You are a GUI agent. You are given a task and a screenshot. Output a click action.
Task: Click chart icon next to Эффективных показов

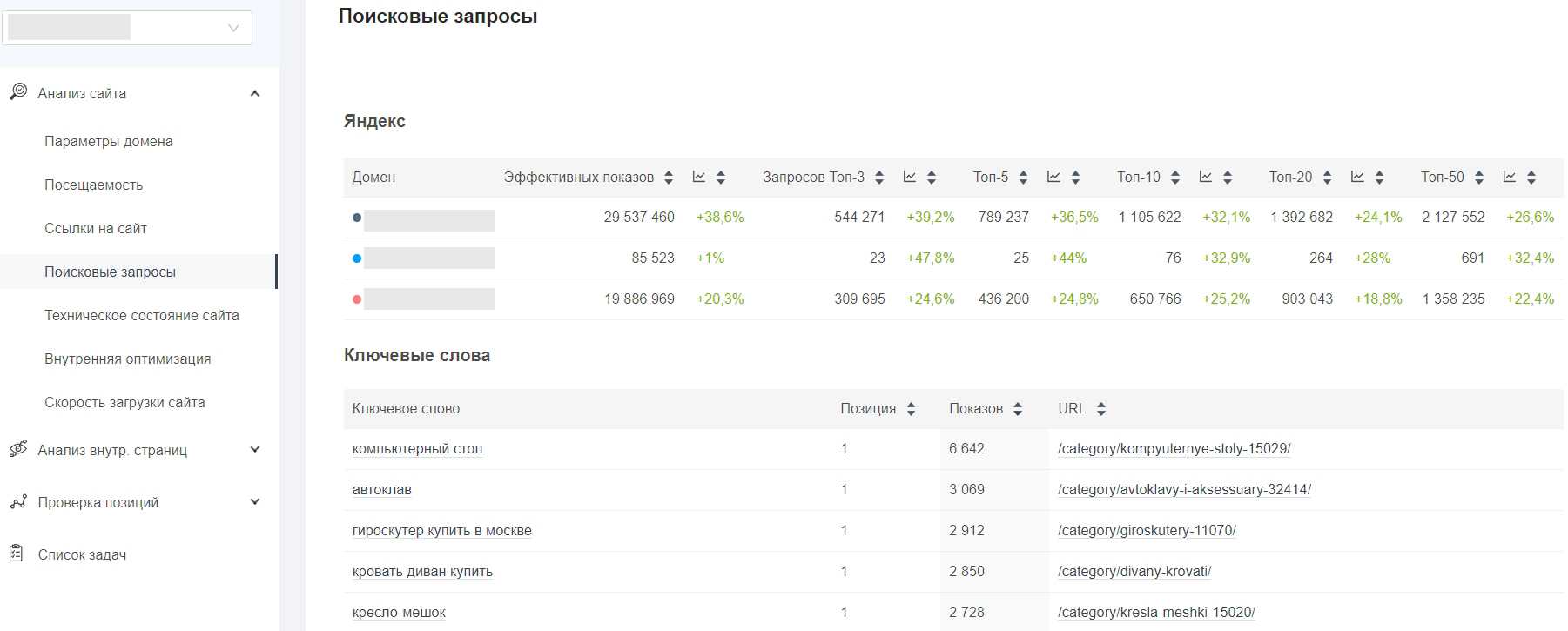[x=699, y=177]
